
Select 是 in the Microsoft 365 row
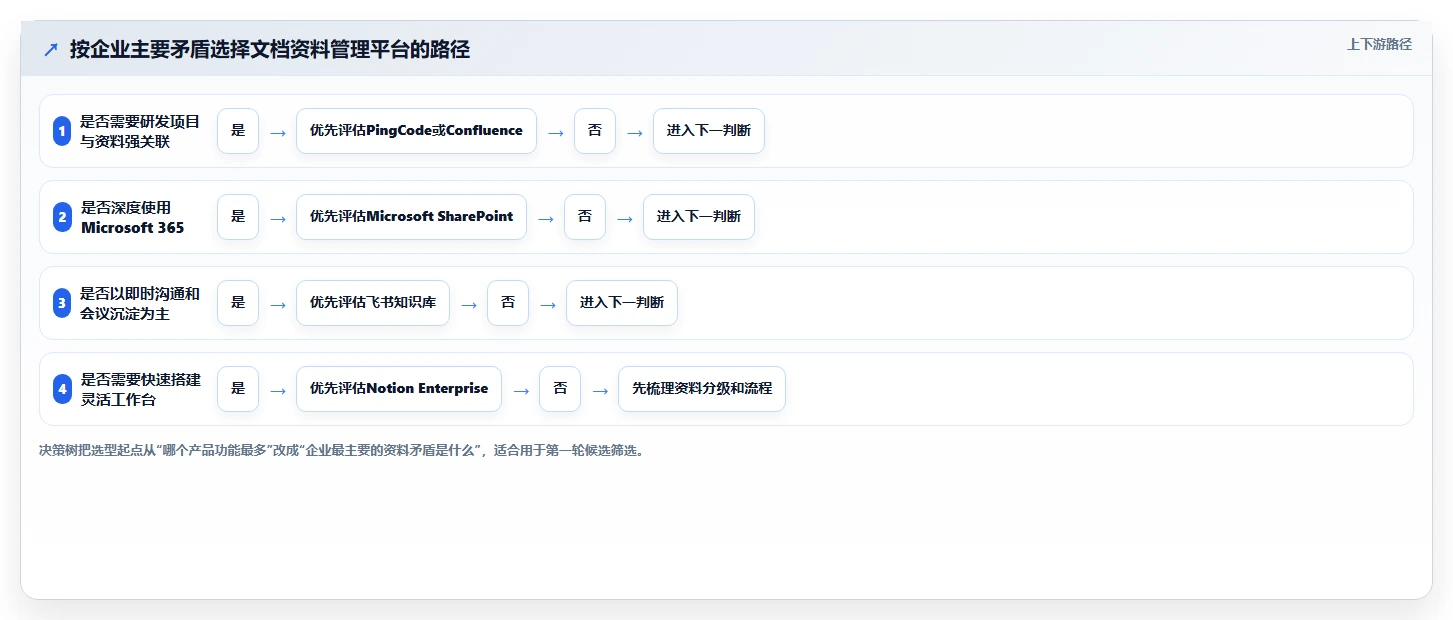238,217
